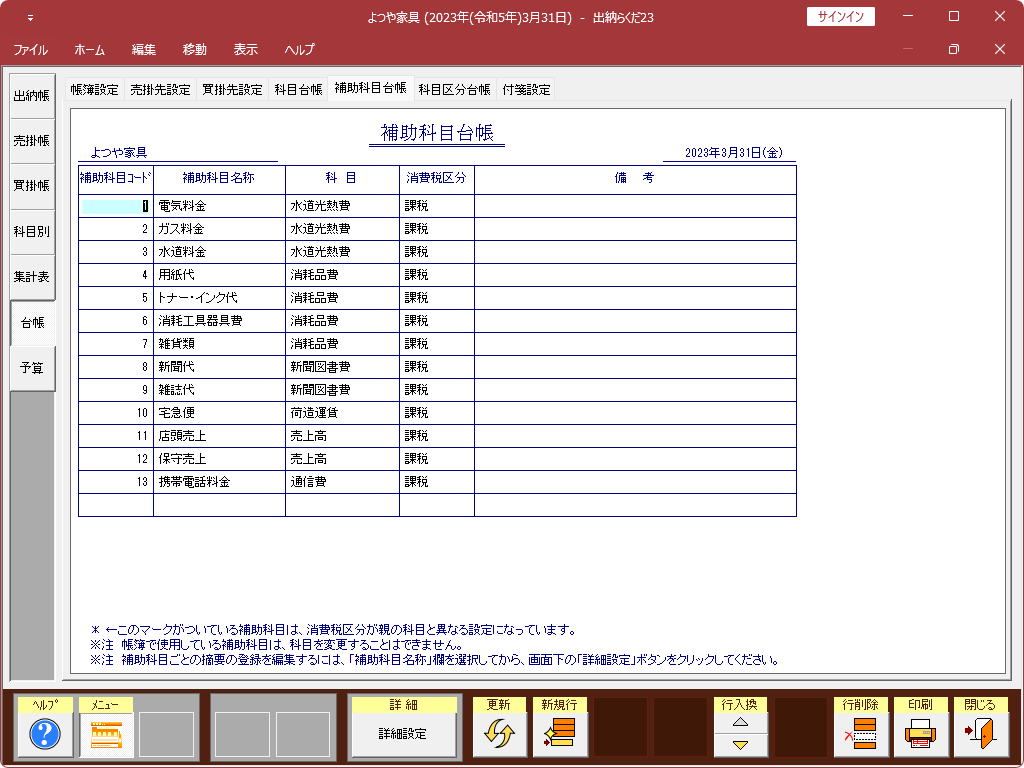Select the 雑誌代 name cell
The image size is (1024, 768).
point(219,390)
